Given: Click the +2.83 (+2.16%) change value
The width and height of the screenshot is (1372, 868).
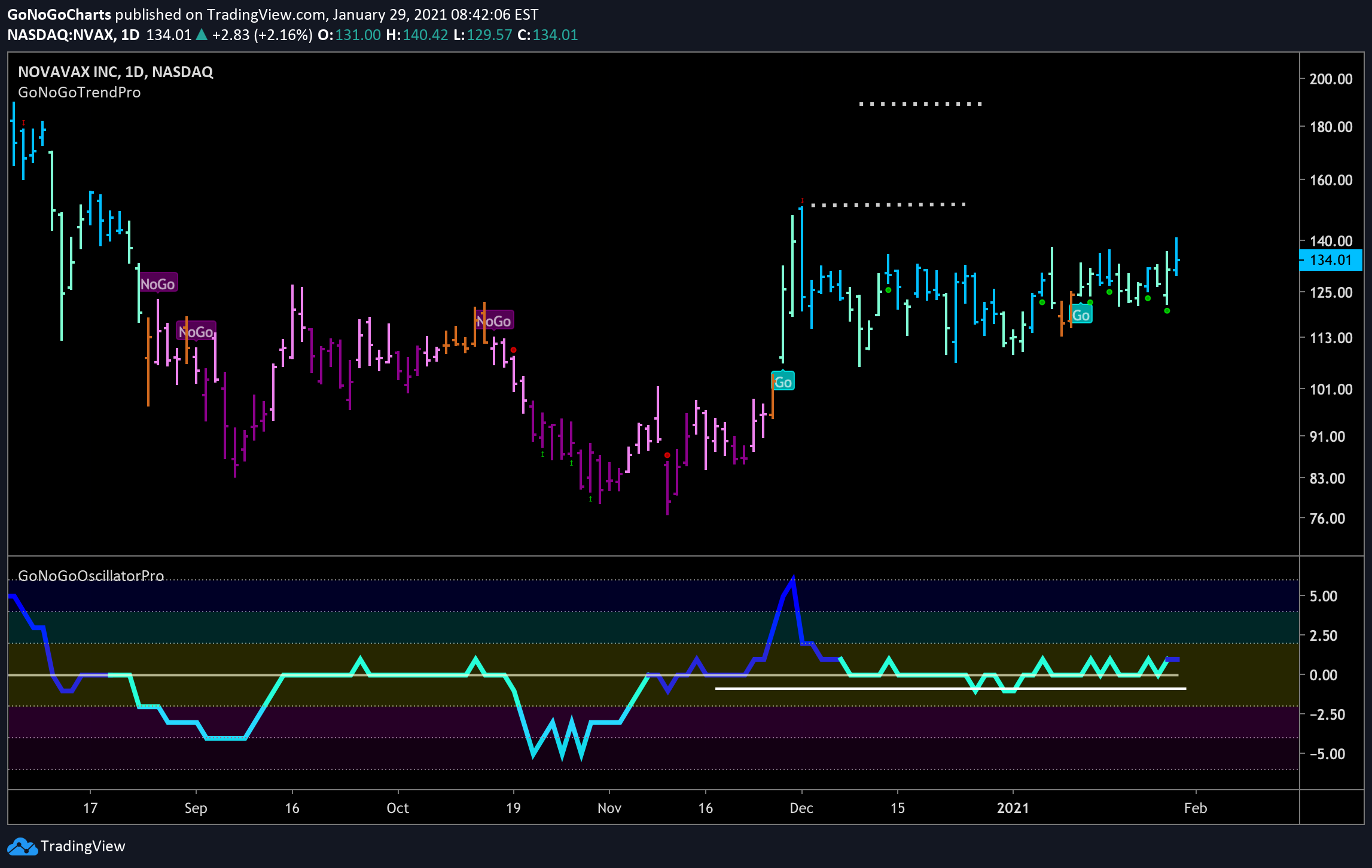Looking at the screenshot, I should pyautogui.click(x=262, y=35).
